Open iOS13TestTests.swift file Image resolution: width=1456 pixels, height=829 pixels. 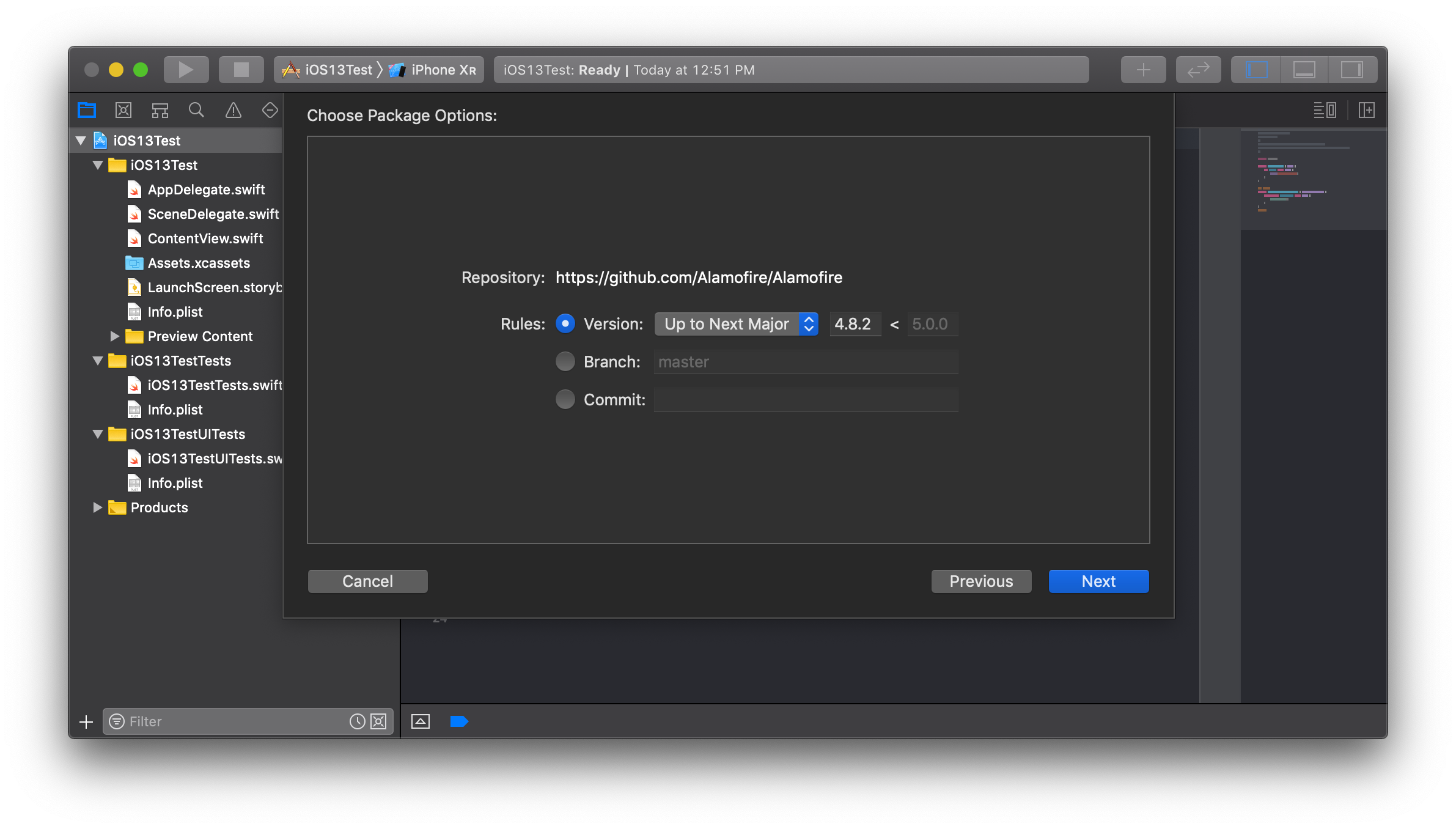pyautogui.click(x=204, y=385)
